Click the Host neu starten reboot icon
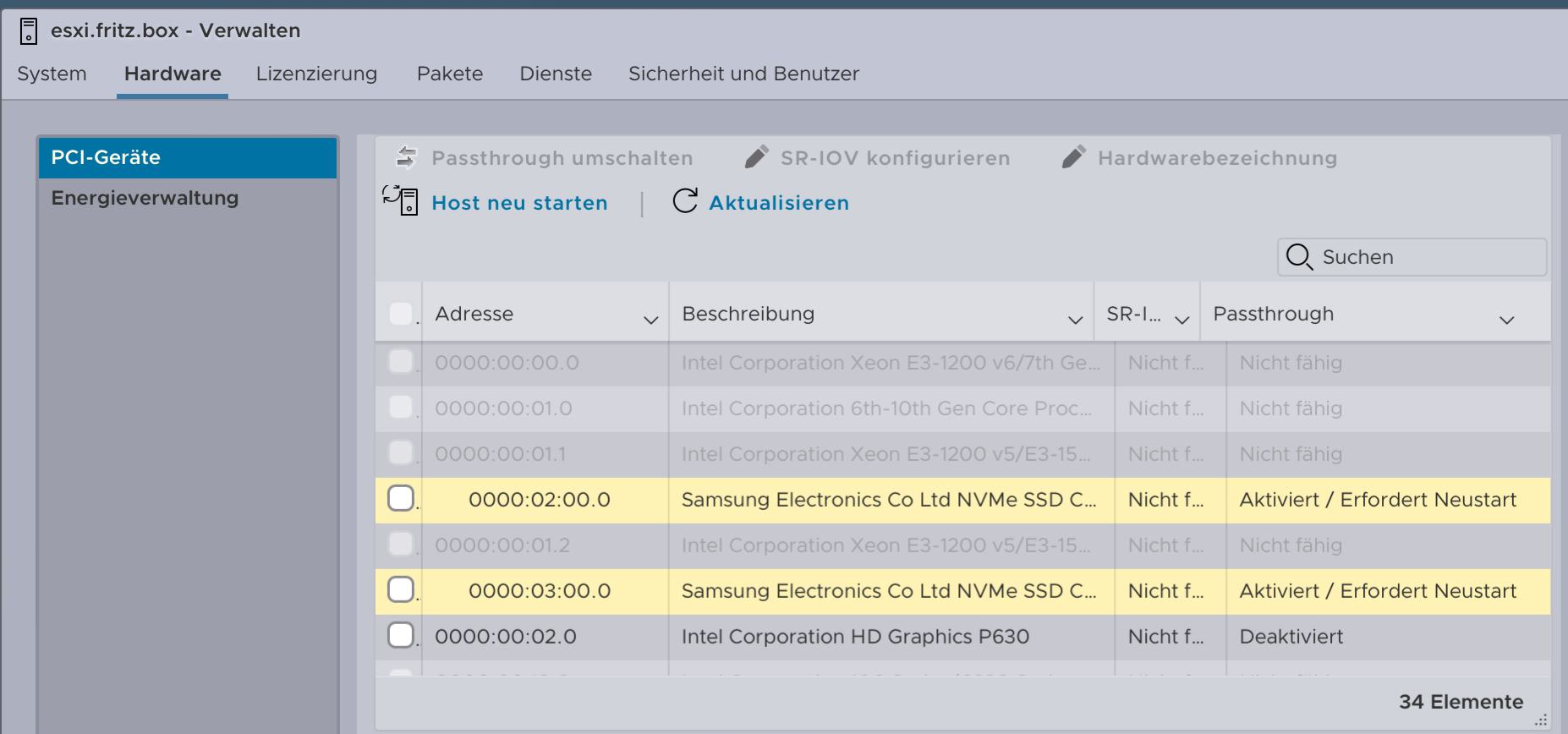This screenshot has width=1568, height=734. coord(400,201)
